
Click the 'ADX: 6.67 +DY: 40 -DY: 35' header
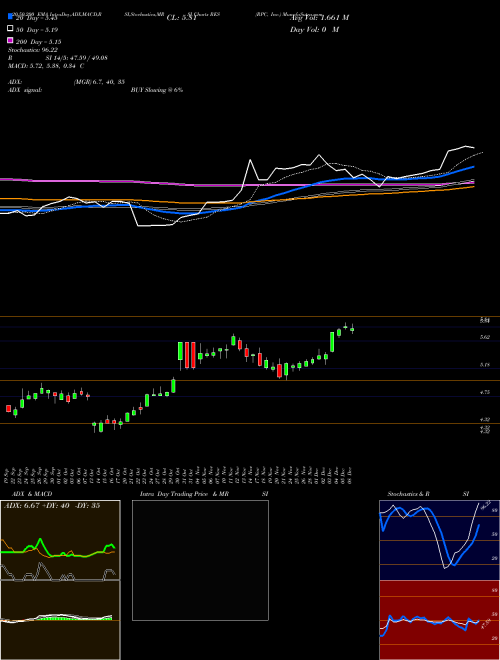52,506
